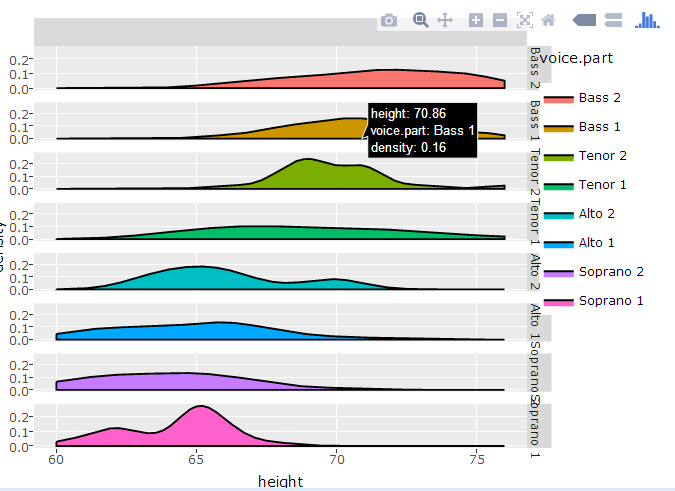Image resolution: width=675 pixels, height=491 pixels.
Task: Click the peak of green Tenor 2 density
Action: [306, 159]
